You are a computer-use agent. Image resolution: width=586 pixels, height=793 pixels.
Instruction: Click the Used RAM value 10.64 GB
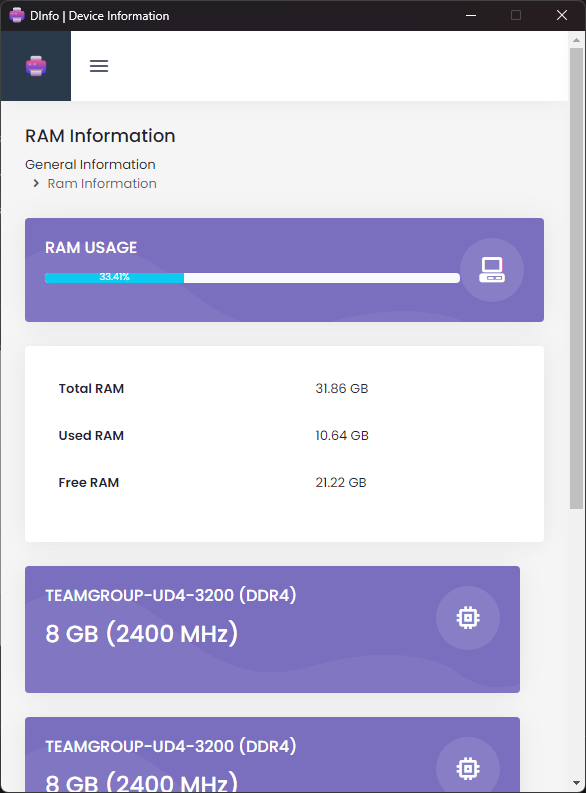click(x=342, y=435)
